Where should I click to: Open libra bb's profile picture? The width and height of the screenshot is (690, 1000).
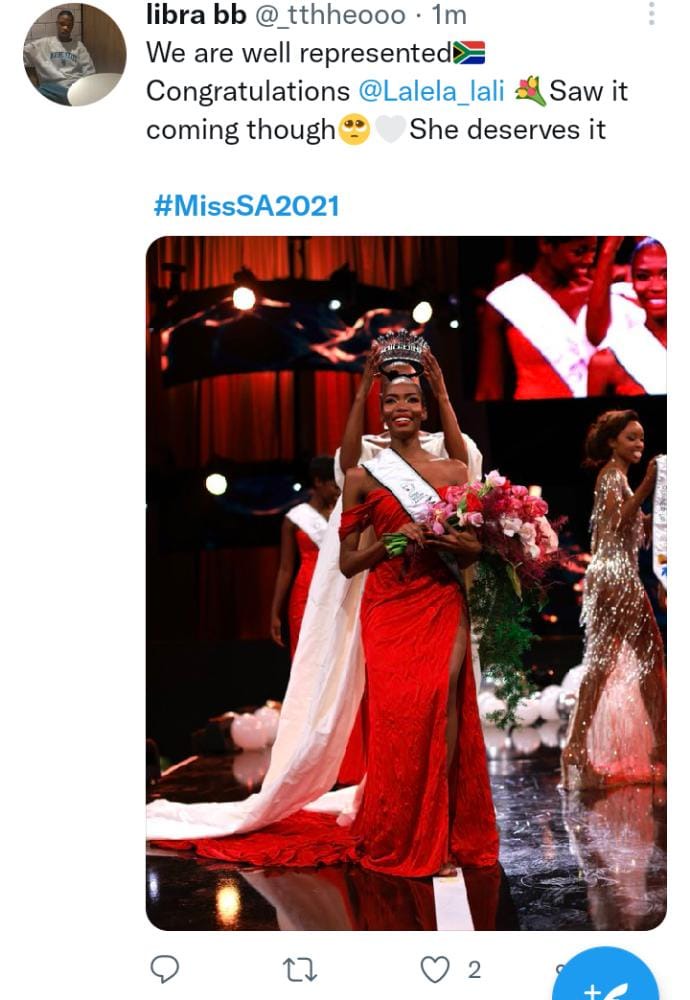pyautogui.click(x=75, y=54)
